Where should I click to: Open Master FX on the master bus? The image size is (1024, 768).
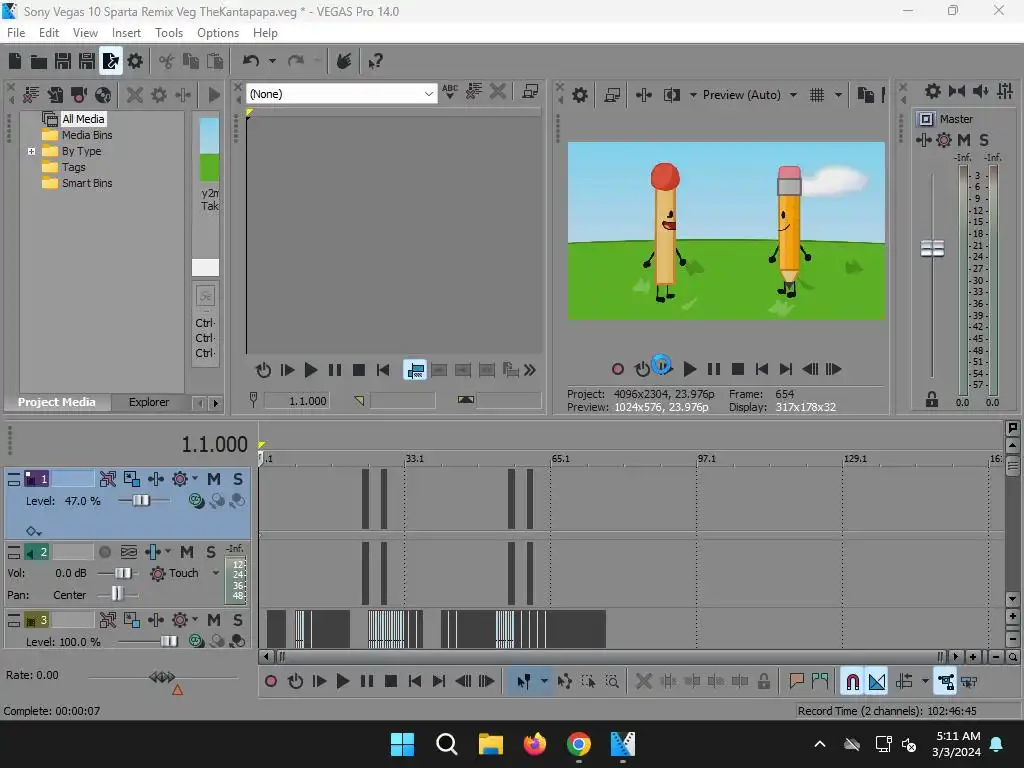click(923, 140)
